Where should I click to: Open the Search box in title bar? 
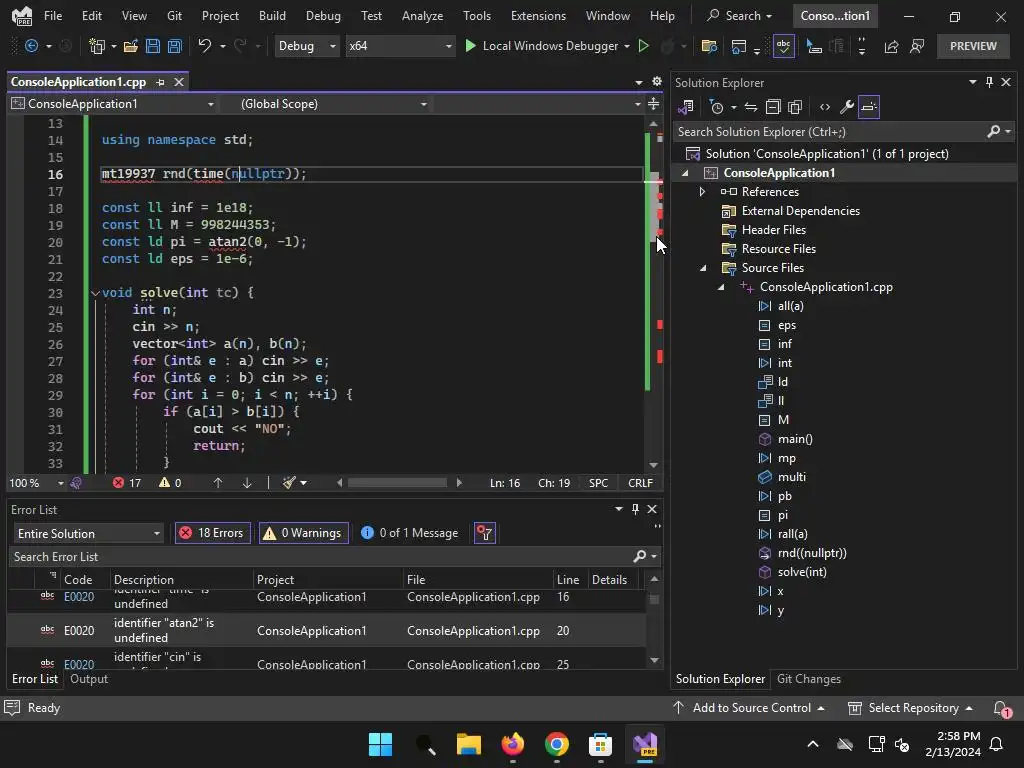tap(740, 16)
